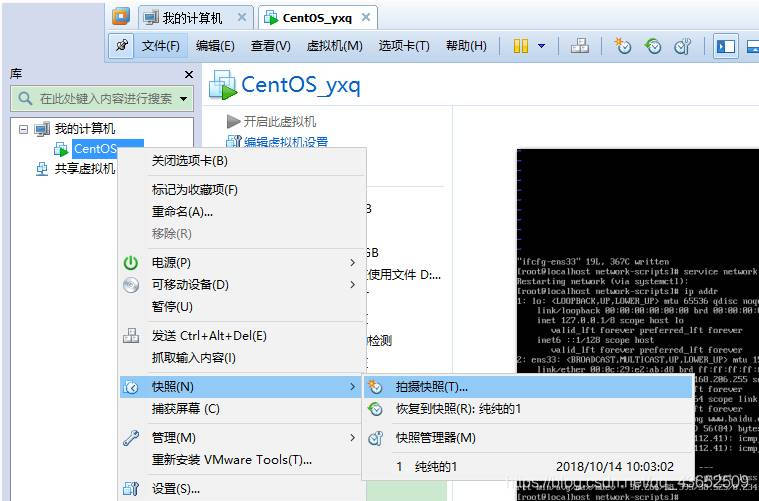Click the library search input field
Viewport: 759px width, 501px height.
(102, 99)
